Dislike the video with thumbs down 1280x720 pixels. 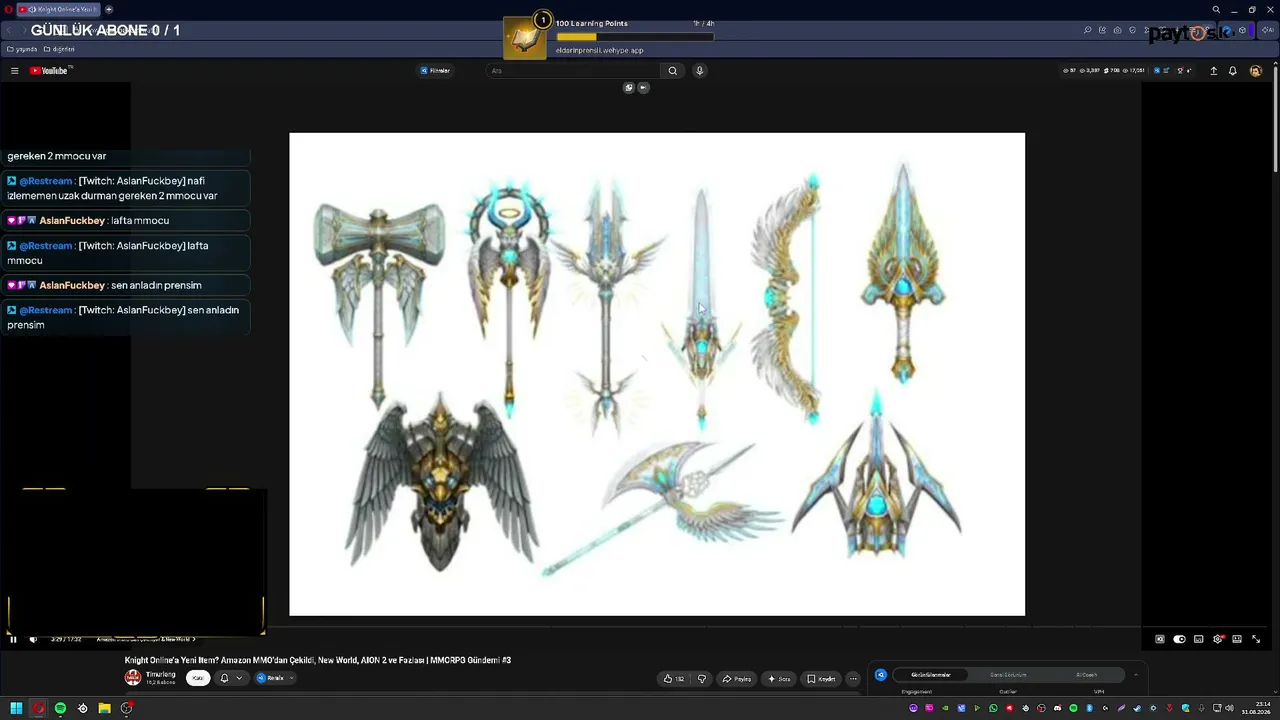(702, 679)
